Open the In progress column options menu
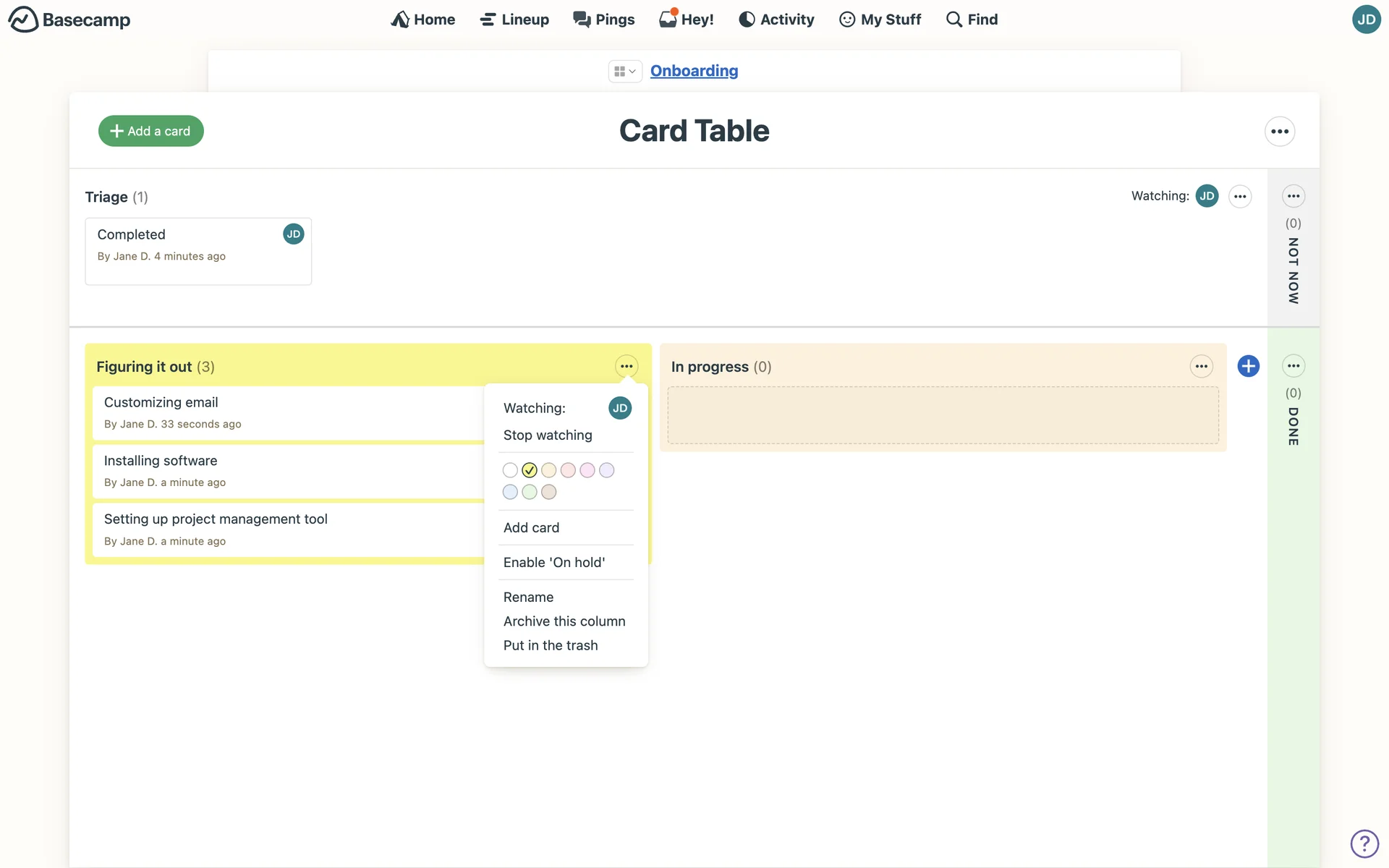This screenshot has width=1389, height=868. [1201, 366]
